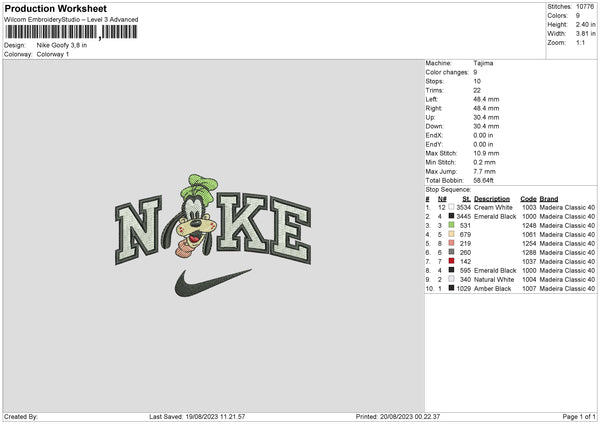Click the EndY label
The image size is (600, 424).
coord(434,144)
